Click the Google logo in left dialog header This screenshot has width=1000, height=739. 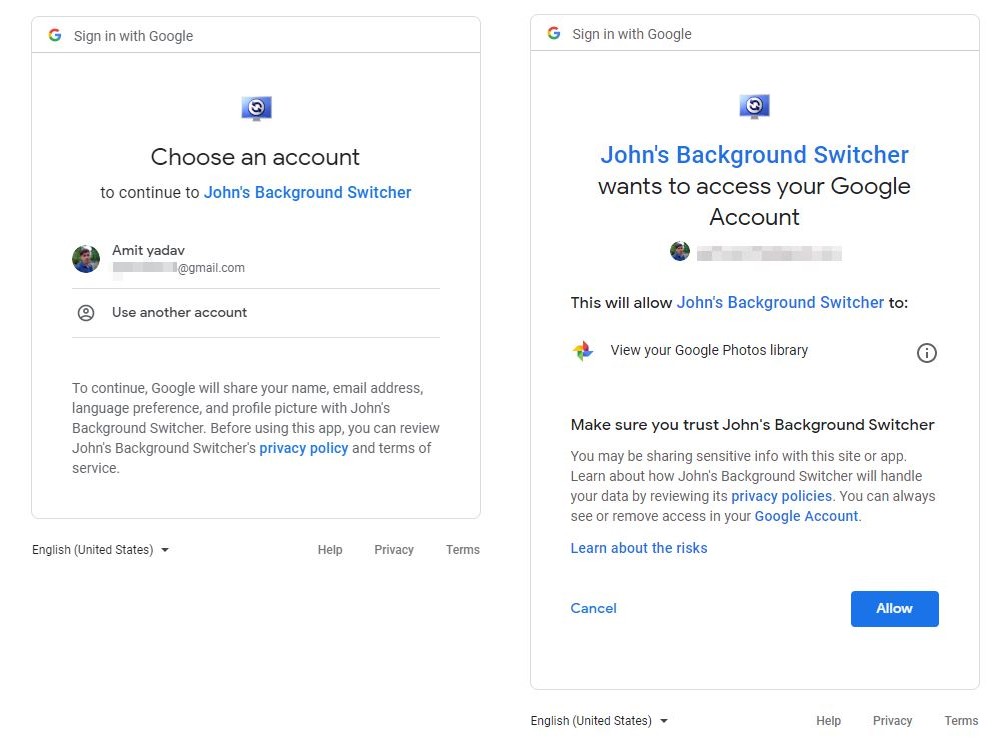55,35
